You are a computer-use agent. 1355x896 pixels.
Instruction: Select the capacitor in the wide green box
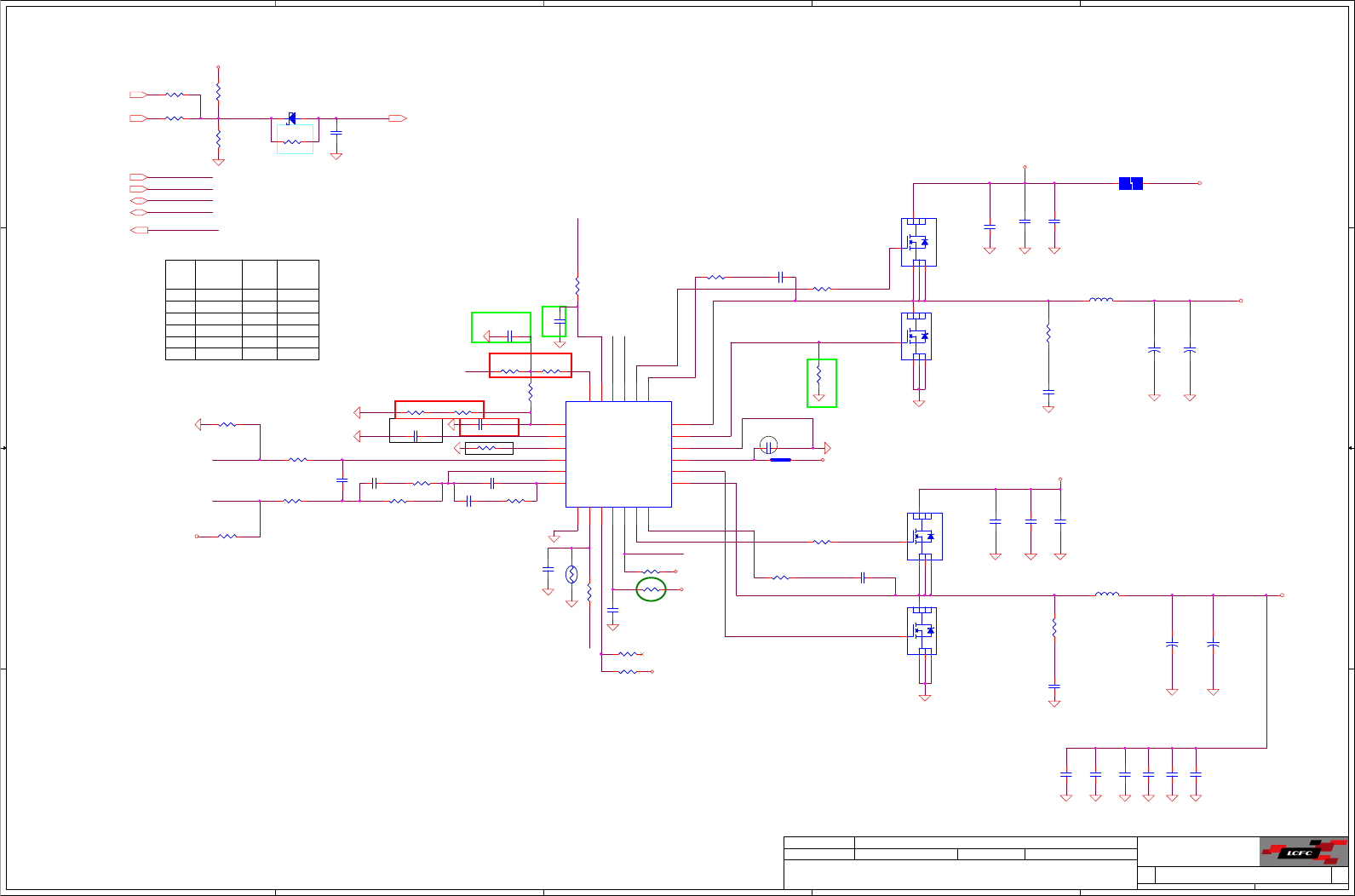coord(508,336)
